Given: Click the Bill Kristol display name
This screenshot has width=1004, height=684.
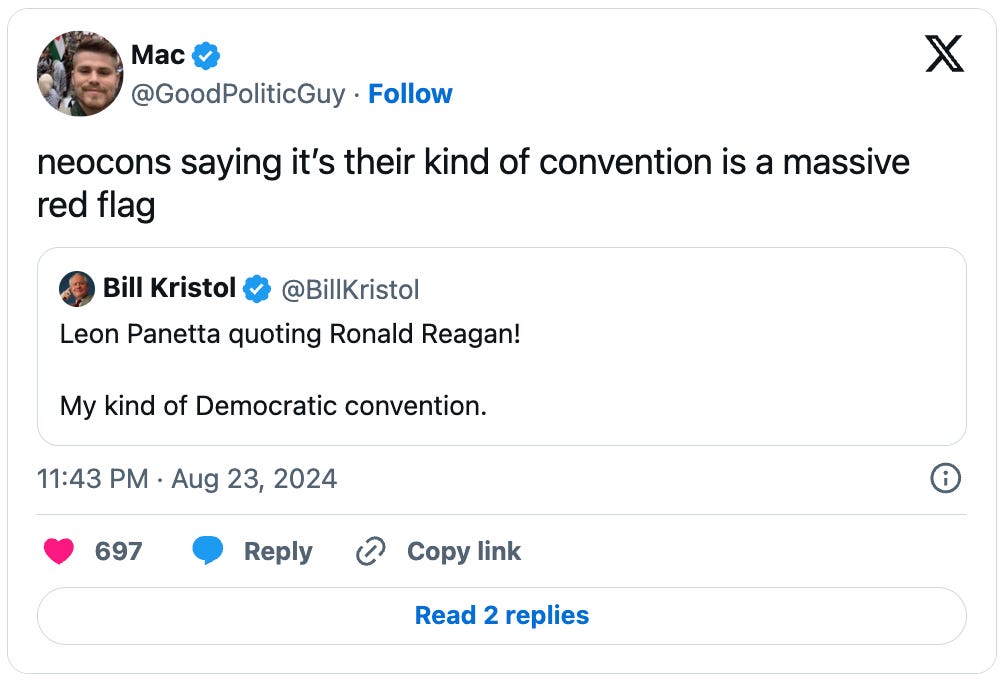Looking at the screenshot, I should (x=169, y=289).
